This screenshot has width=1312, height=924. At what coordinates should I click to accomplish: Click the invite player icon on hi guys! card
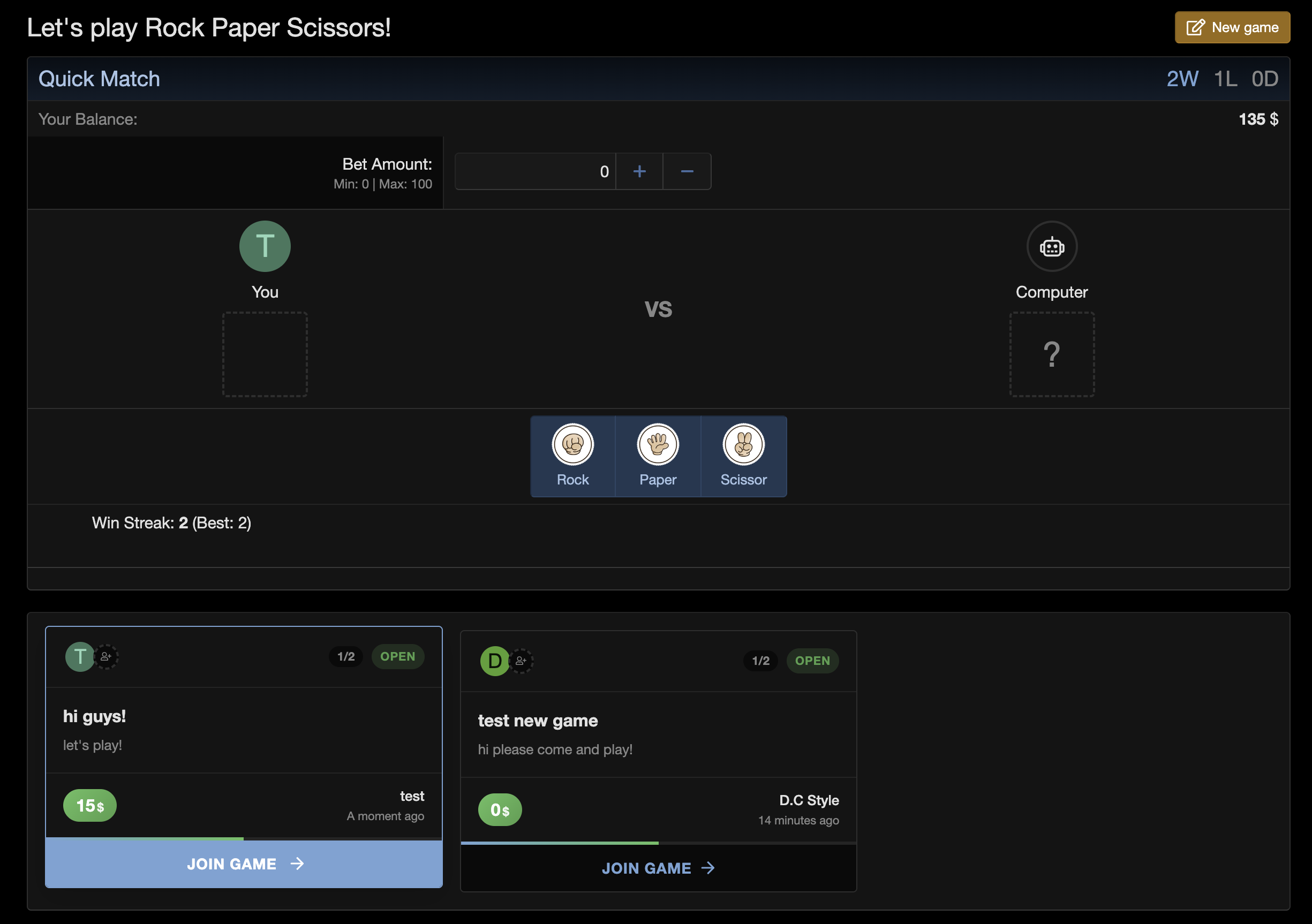point(105,657)
